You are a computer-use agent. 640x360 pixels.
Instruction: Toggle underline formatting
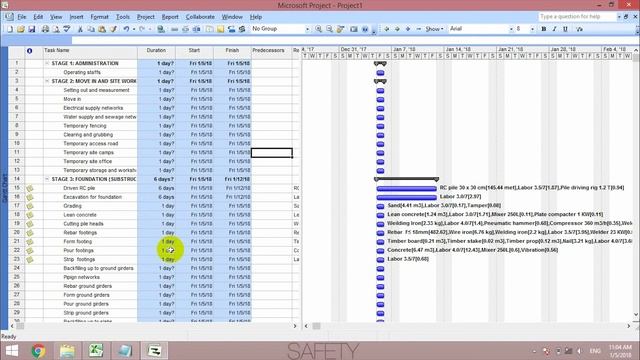point(565,29)
